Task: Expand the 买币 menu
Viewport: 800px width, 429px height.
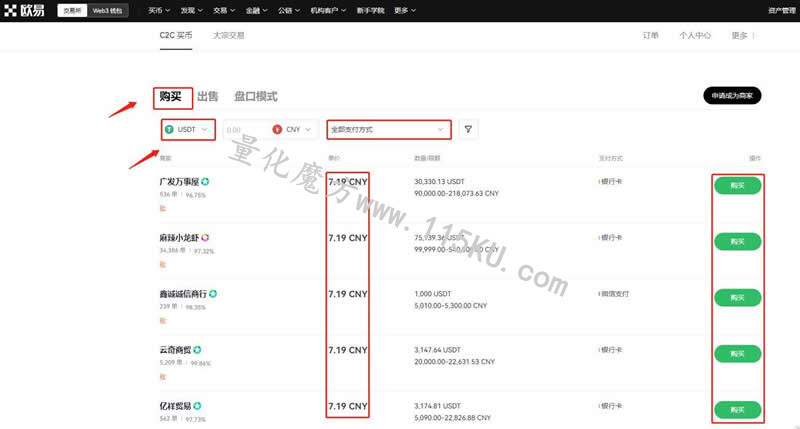Action: click(x=159, y=10)
